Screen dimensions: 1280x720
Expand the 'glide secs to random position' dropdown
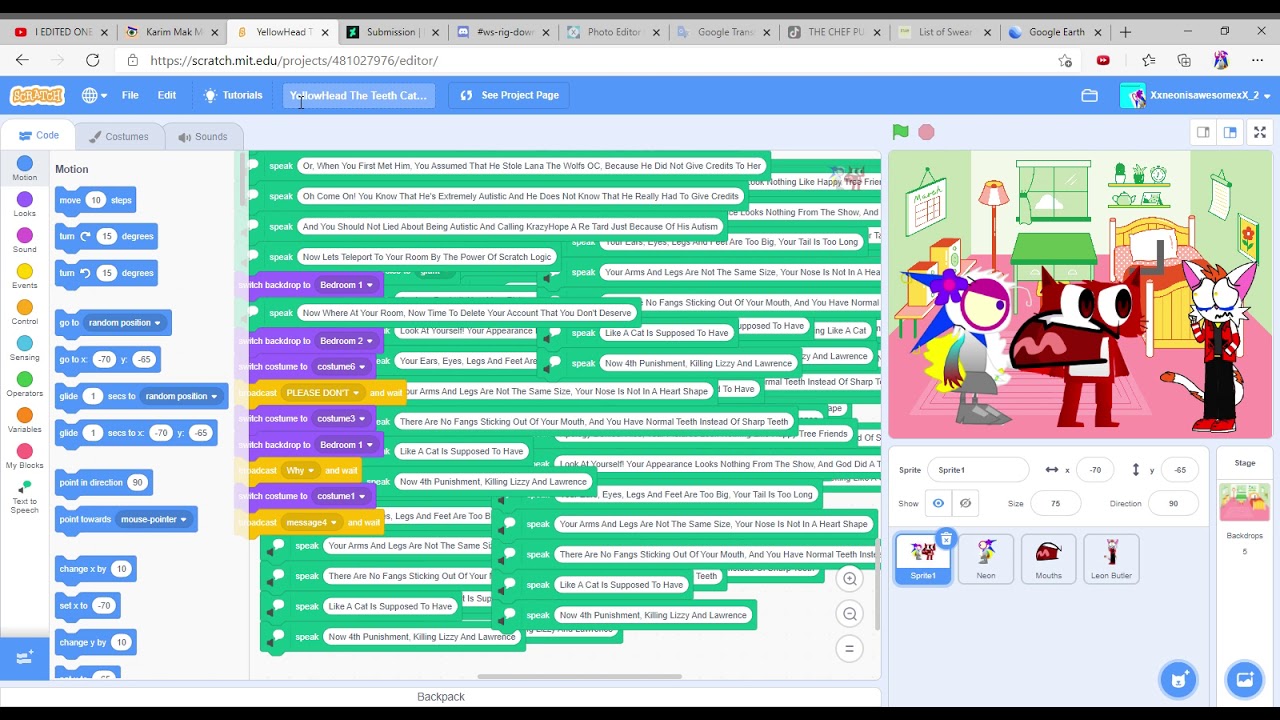[x=214, y=396]
